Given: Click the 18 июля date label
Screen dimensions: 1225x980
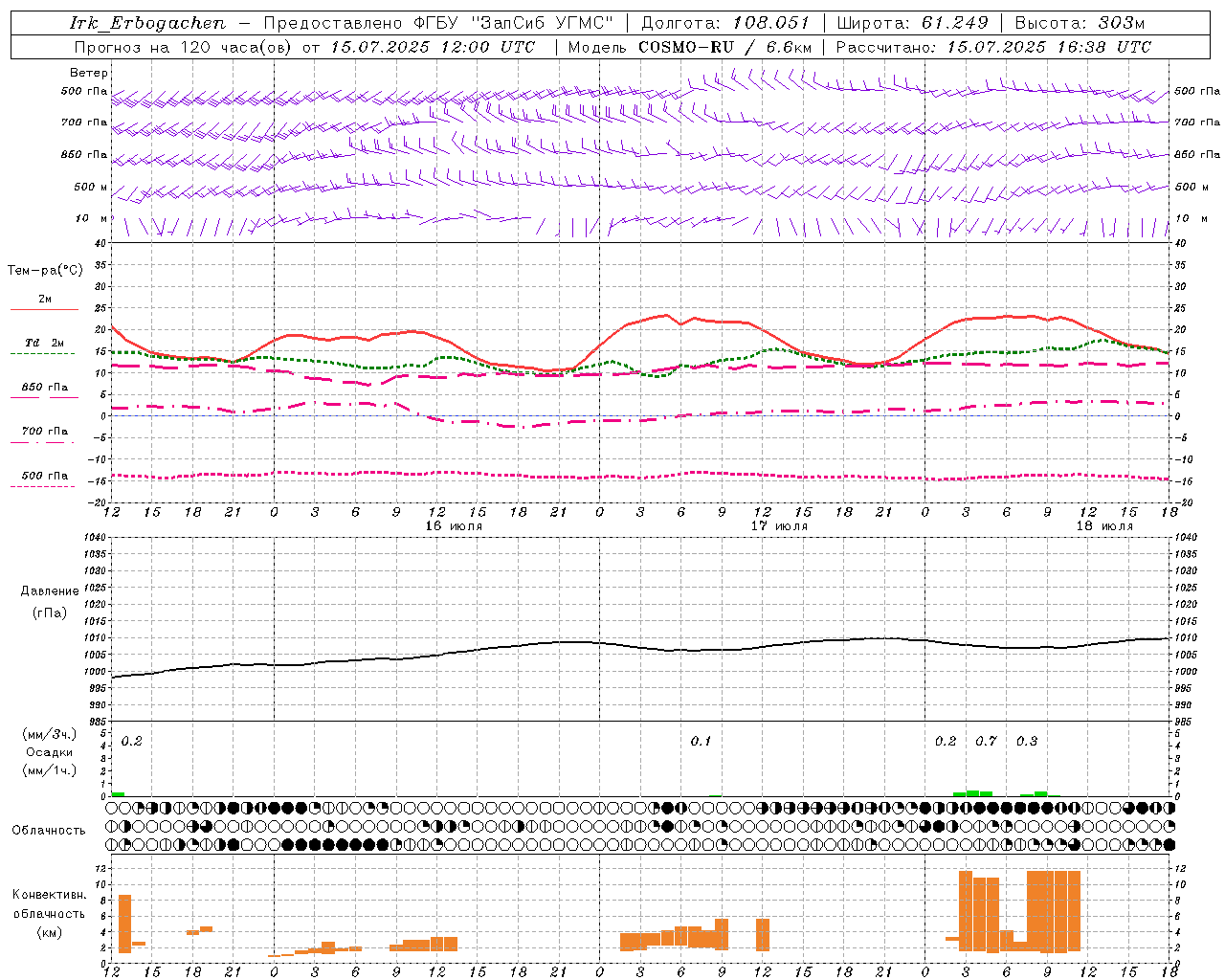Looking at the screenshot, I should [x=1104, y=526].
